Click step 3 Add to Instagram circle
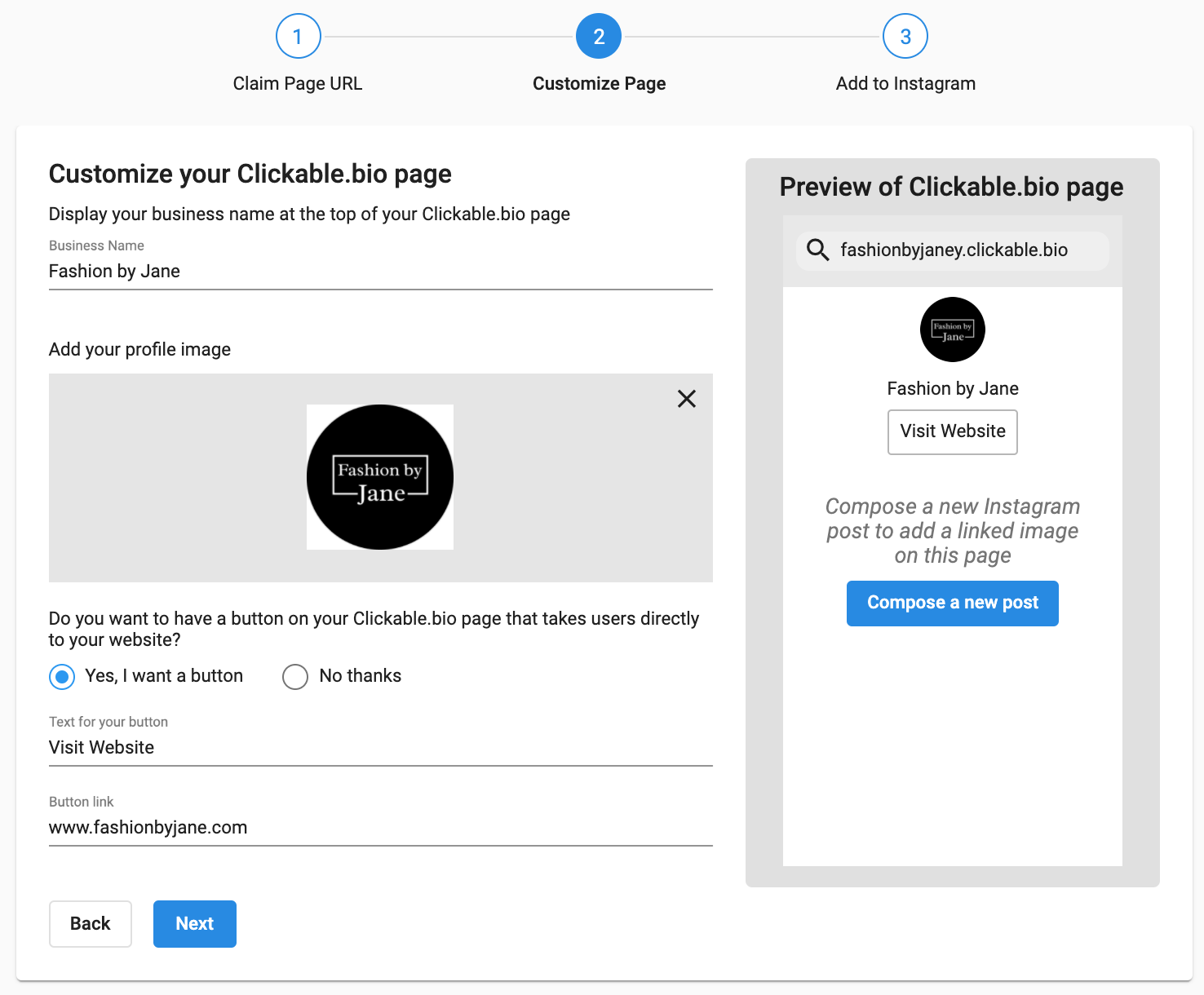Image resolution: width=1204 pixels, height=995 pixels. [x=905, y=36]
